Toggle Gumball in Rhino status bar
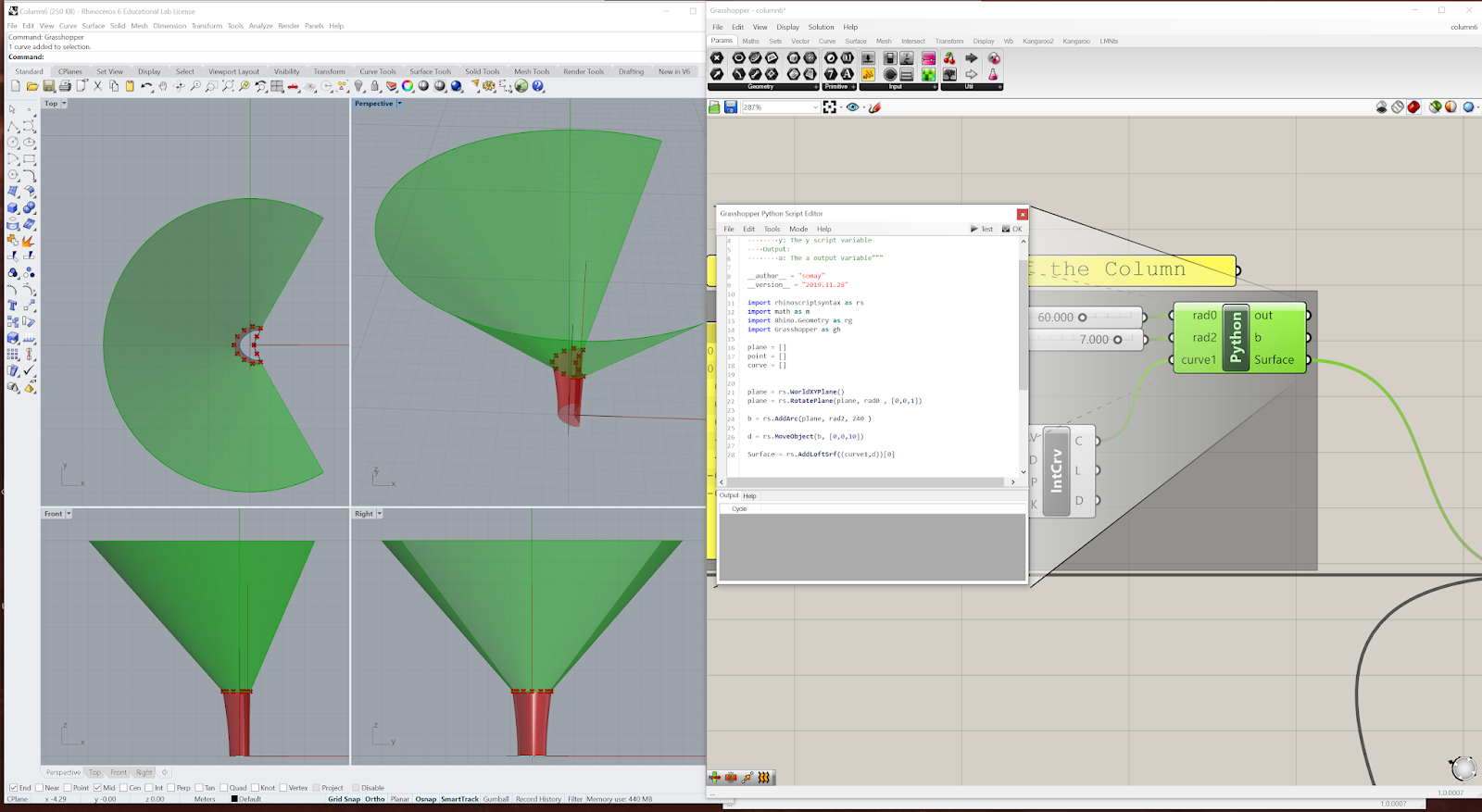This screenshot has width=1482, height=812. 496,799
